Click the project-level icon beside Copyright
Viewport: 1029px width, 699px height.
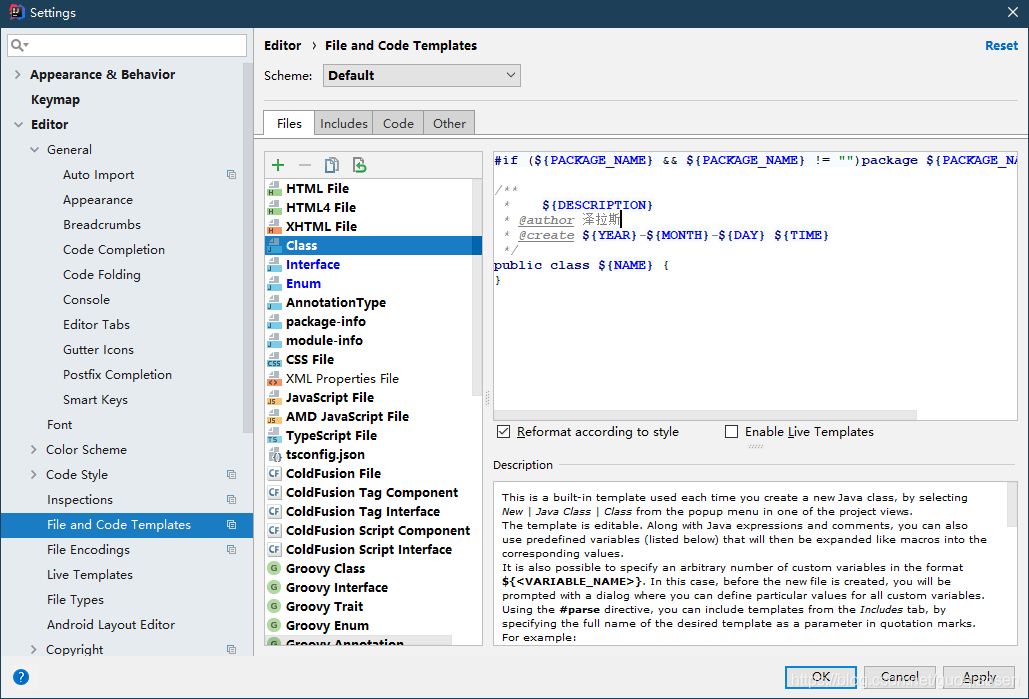point(231,649)
